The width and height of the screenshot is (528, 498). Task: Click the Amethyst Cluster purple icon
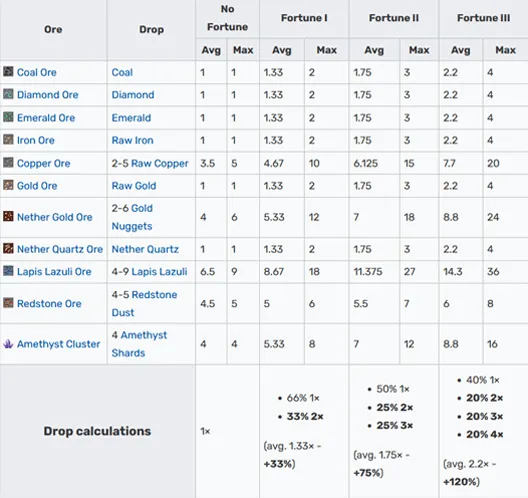point(8,343)
